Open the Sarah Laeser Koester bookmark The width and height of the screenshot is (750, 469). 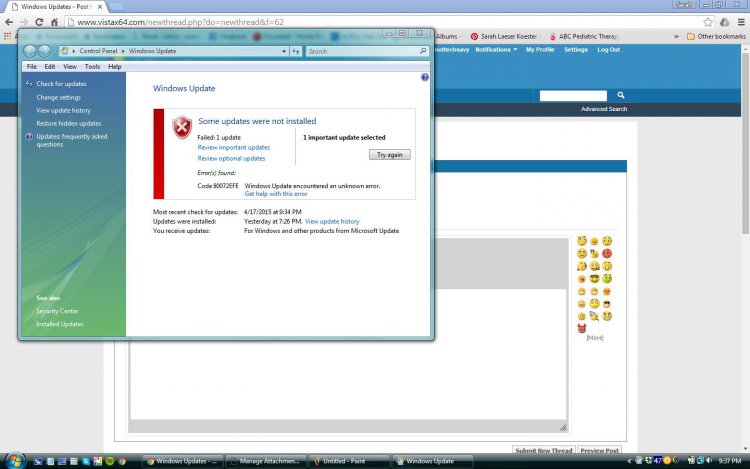504,36
